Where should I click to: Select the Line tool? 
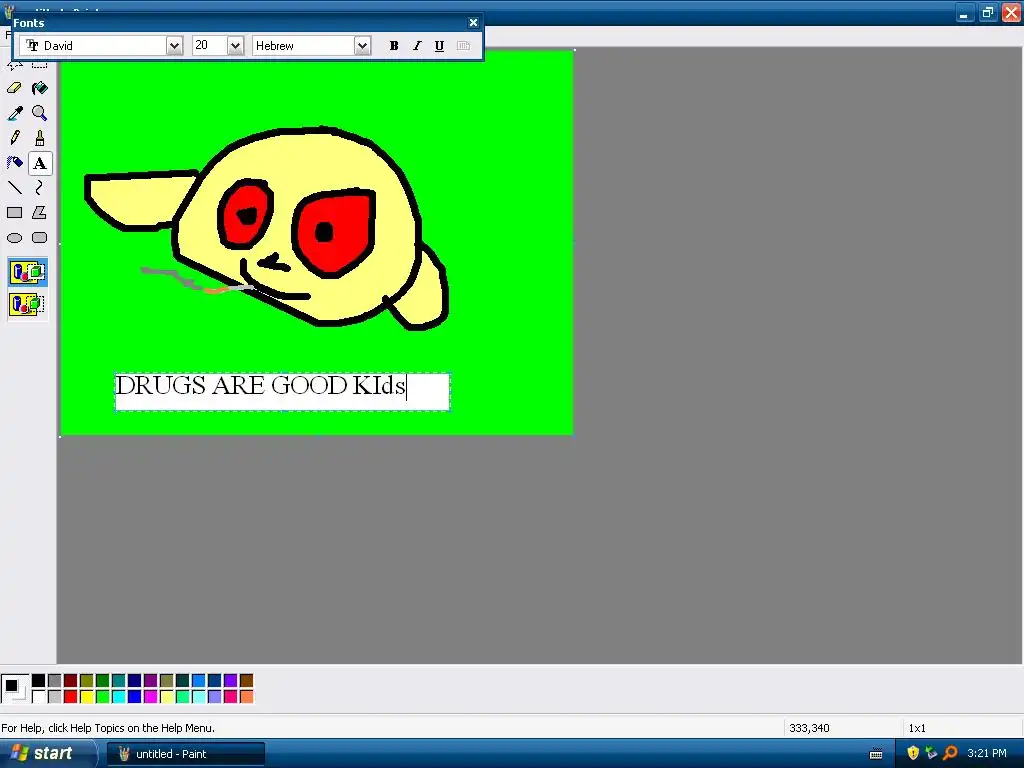tap(14, 188)
